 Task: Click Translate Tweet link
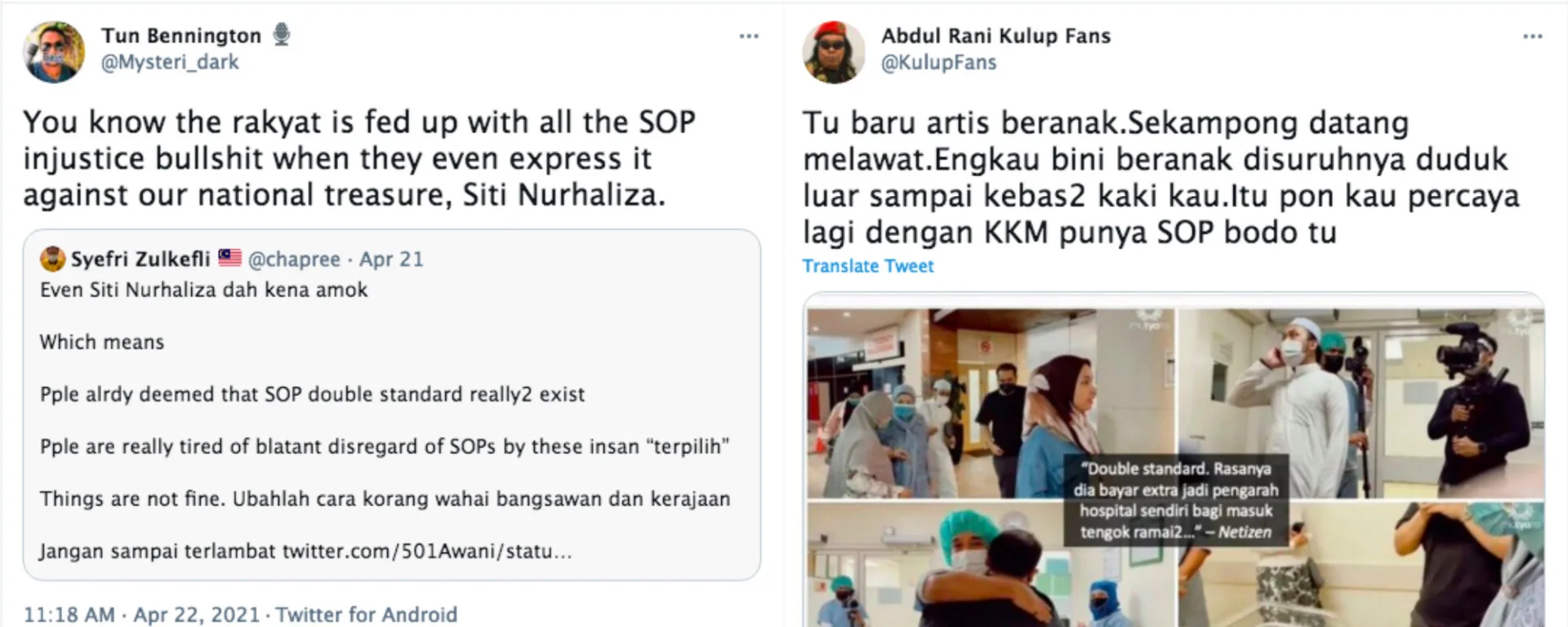coord(868,266)
